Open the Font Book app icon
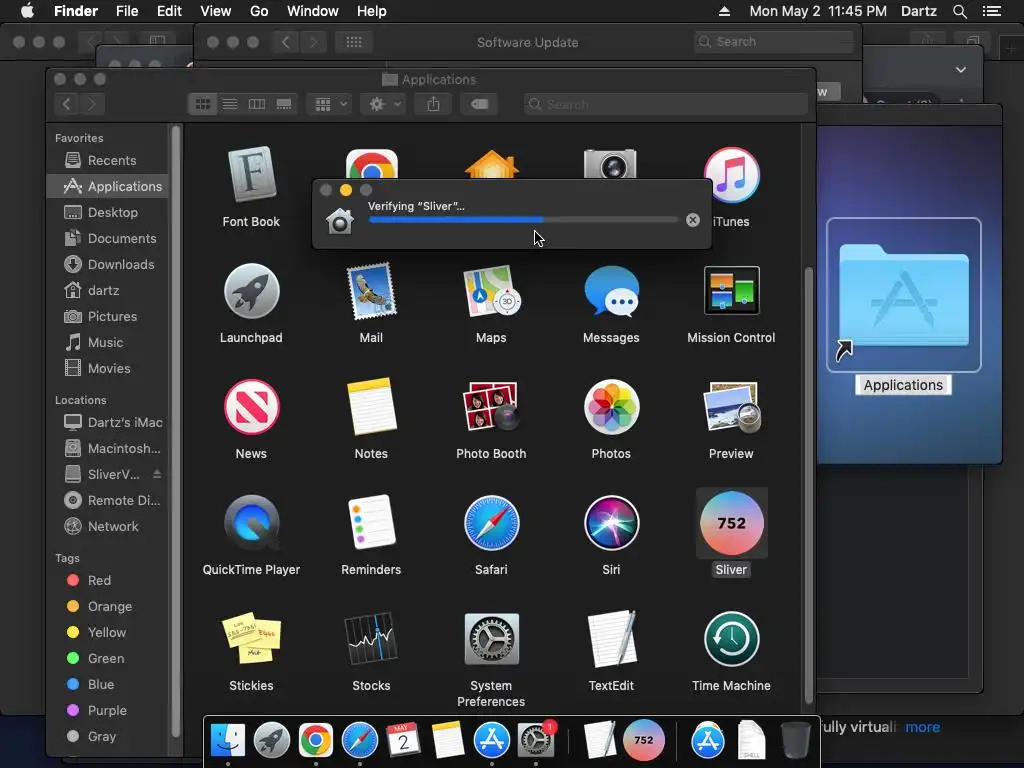Viewport: 1024px width, 768px height. click(x=251, y=174)
